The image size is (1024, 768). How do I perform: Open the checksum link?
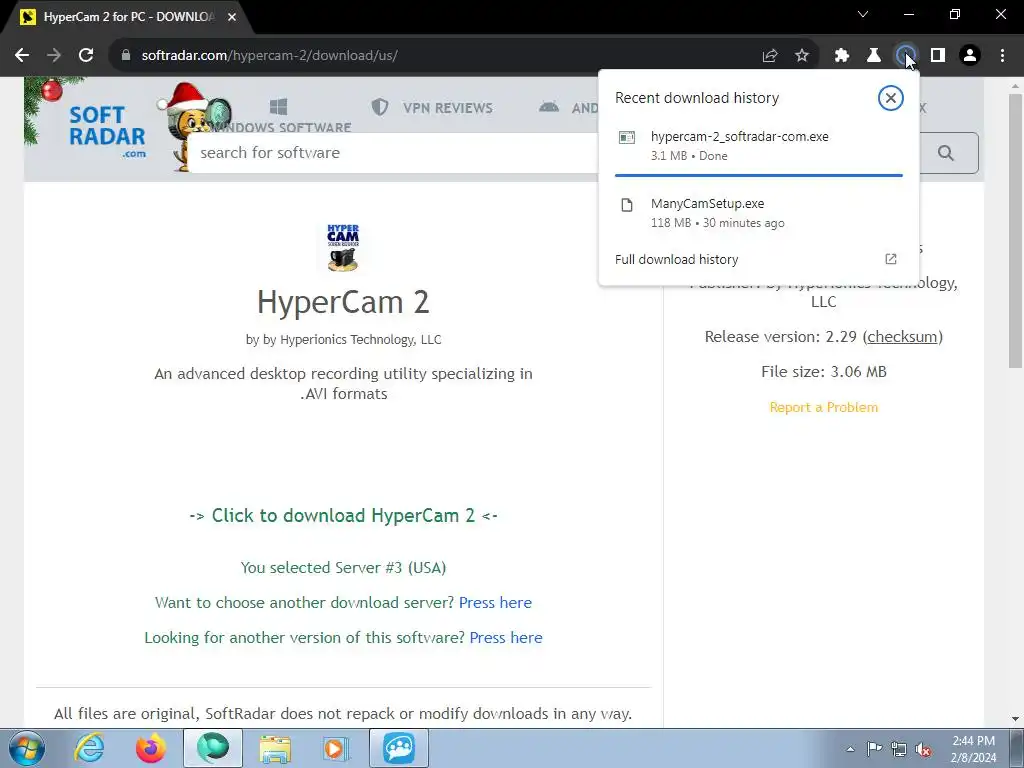click(902, 337)
